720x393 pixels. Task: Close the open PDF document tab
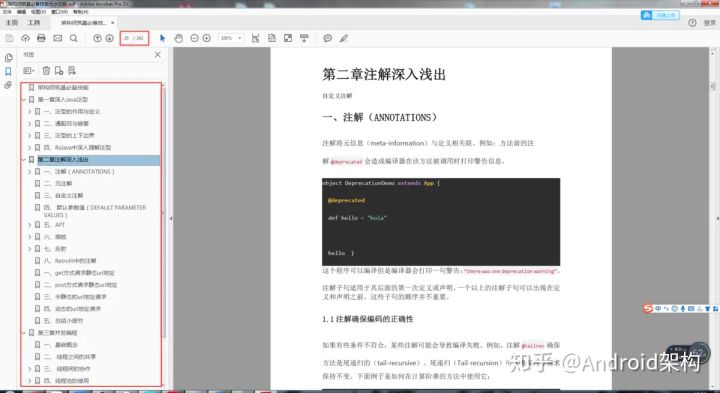(112, 22)
